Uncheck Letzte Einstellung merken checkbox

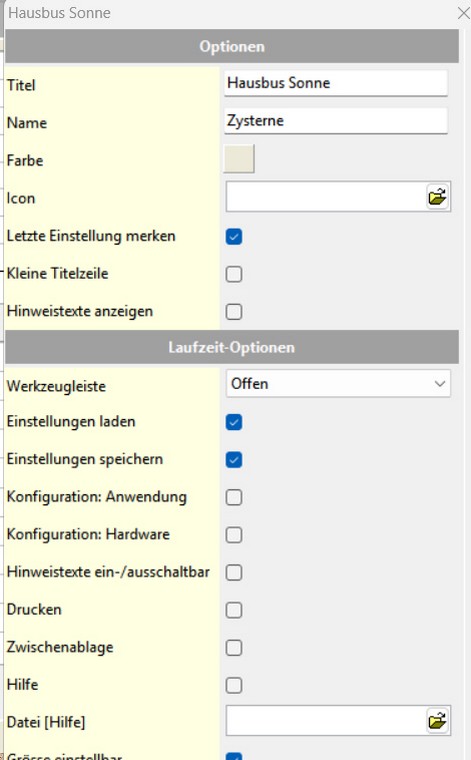pos(234,237)
